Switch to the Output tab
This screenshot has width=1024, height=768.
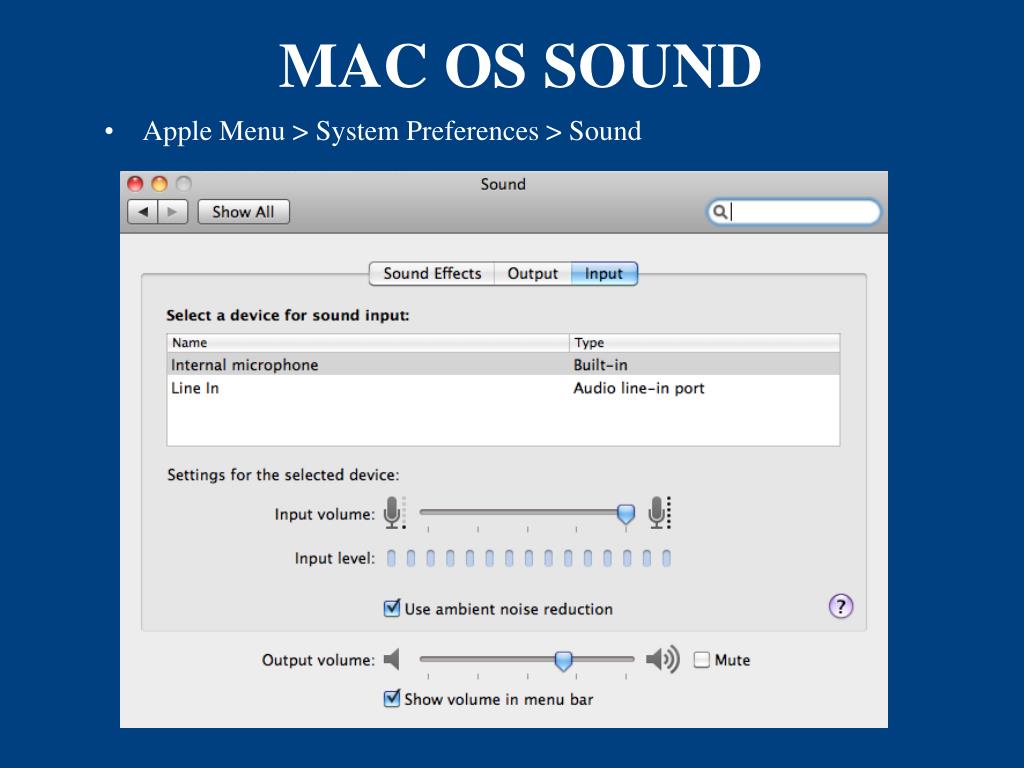533,274
